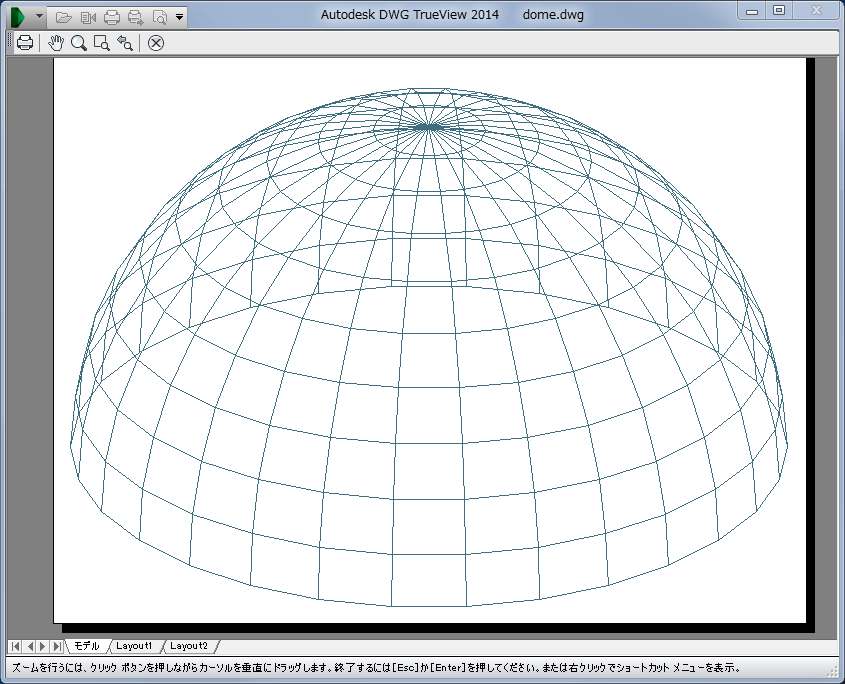Print using the preview toolbar Plot icon

[25, 43]
